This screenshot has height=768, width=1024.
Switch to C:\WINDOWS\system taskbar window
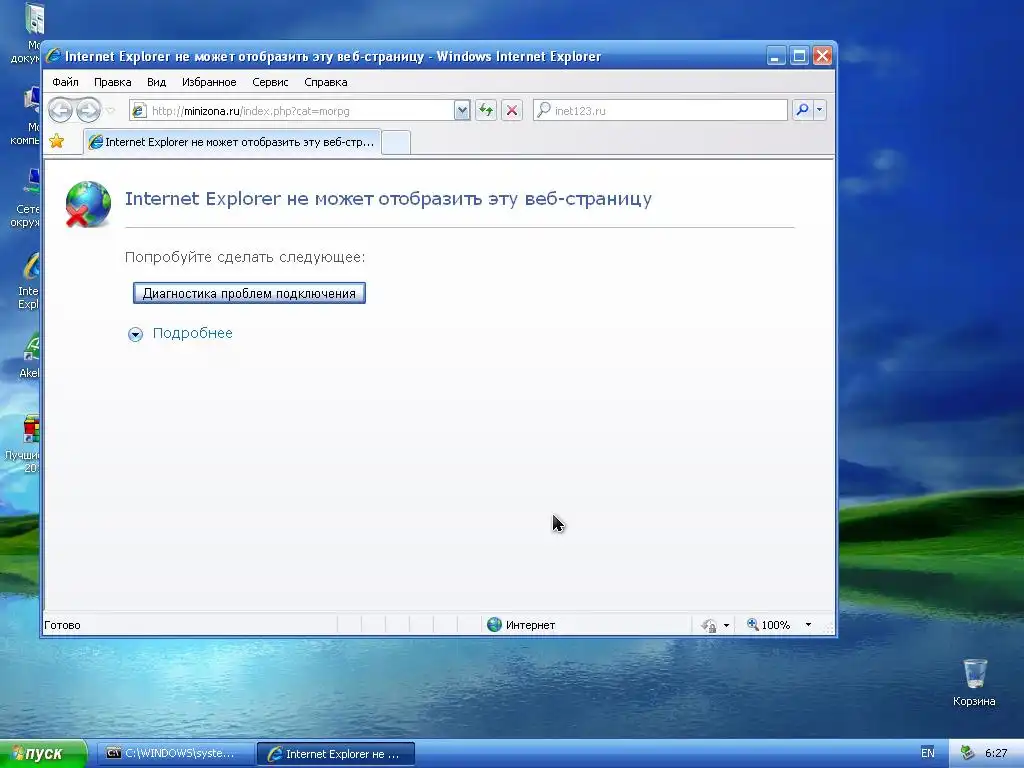point(176,754)
